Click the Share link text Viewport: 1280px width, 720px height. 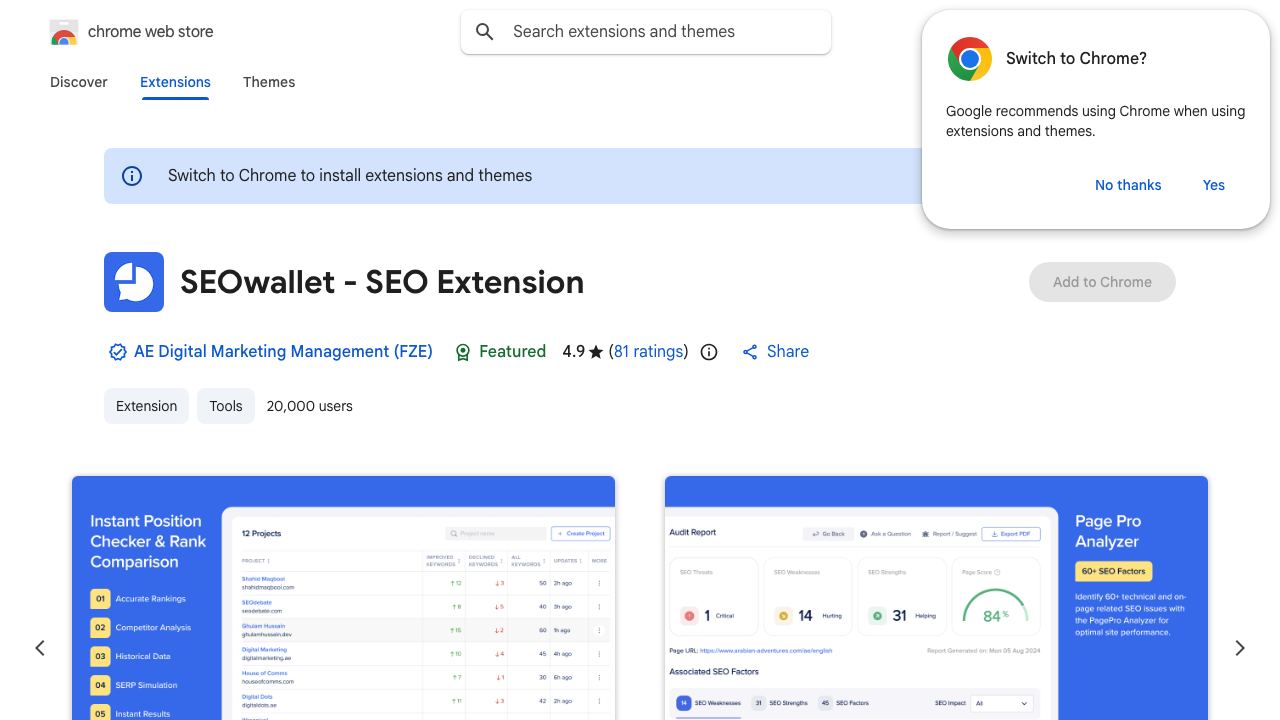[788, 352]
